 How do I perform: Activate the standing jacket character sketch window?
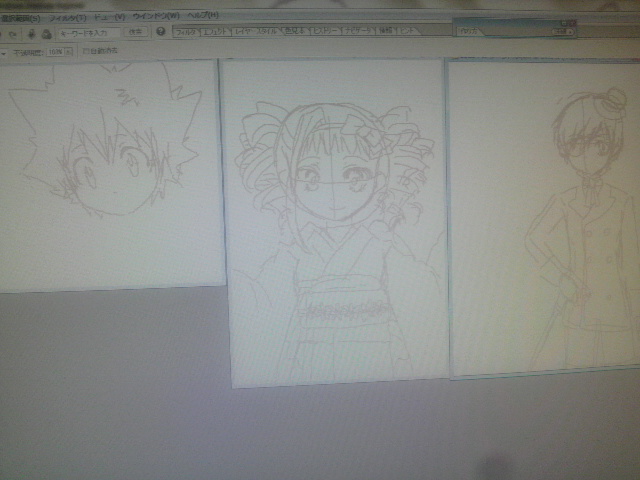tap(545, 219)
